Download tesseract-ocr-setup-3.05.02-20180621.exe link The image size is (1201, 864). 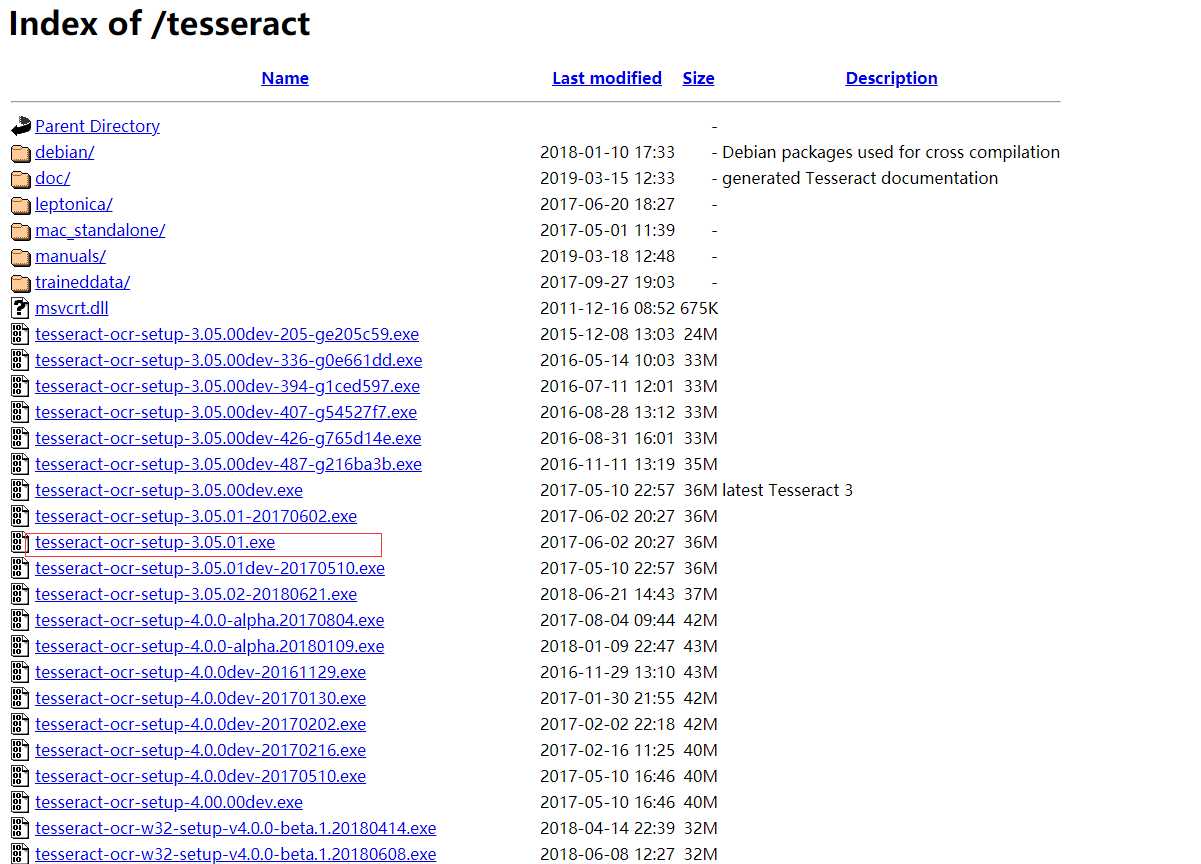[x=196, y=594]
